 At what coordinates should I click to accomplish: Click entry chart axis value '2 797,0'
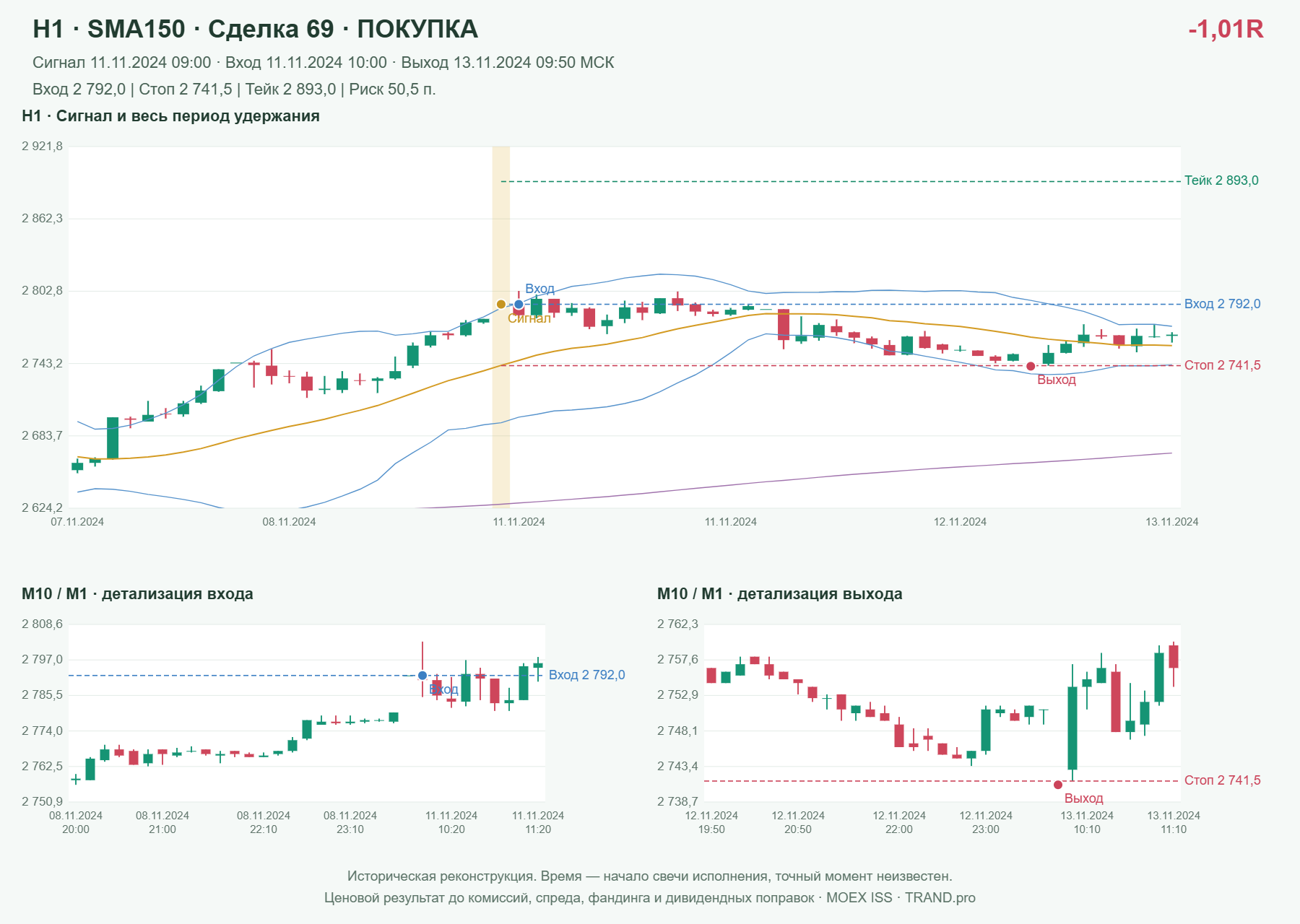click(42, 660)
